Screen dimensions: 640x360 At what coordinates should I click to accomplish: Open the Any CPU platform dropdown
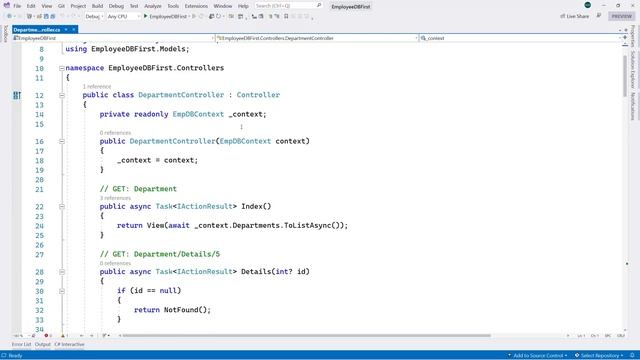tap(123, 16)
